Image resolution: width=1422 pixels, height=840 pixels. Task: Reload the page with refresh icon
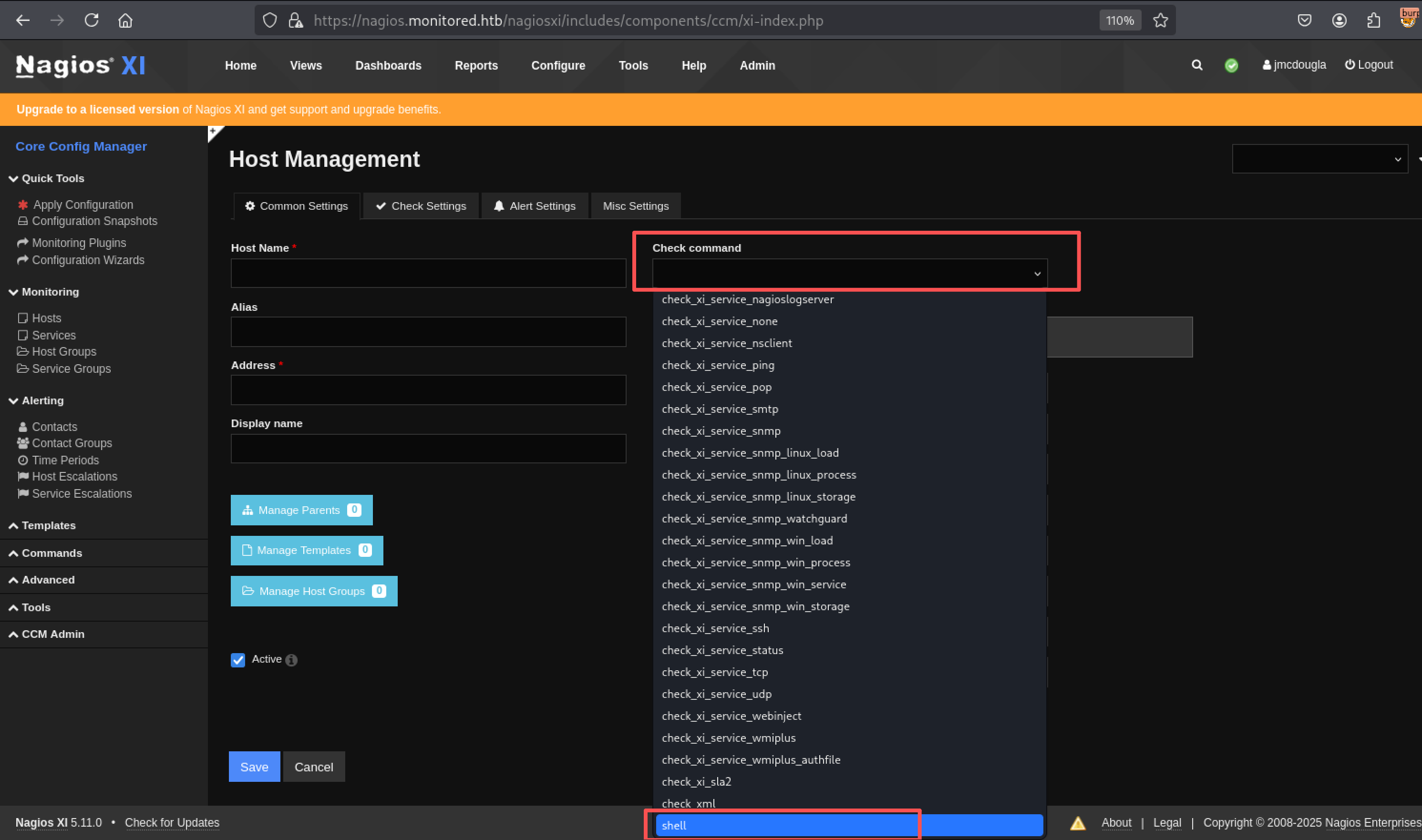(x=91, y=20)
